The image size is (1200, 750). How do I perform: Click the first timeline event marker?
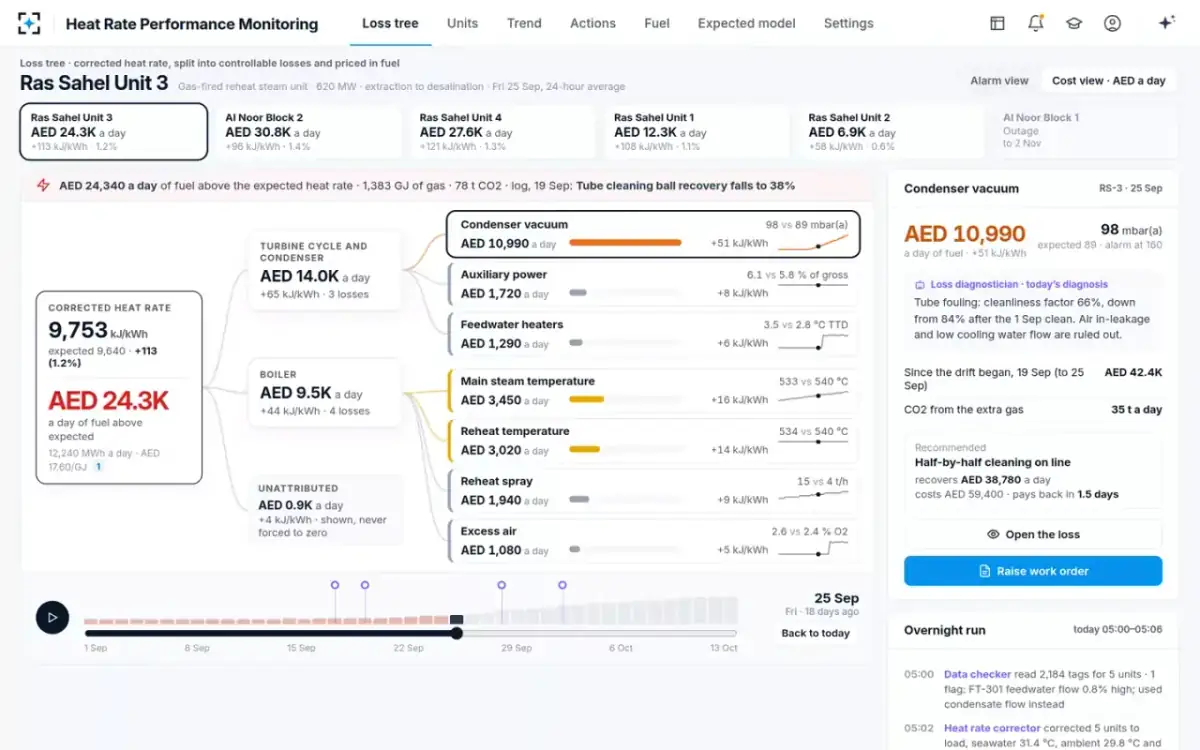pyautogui.click(x=335, y=585)
